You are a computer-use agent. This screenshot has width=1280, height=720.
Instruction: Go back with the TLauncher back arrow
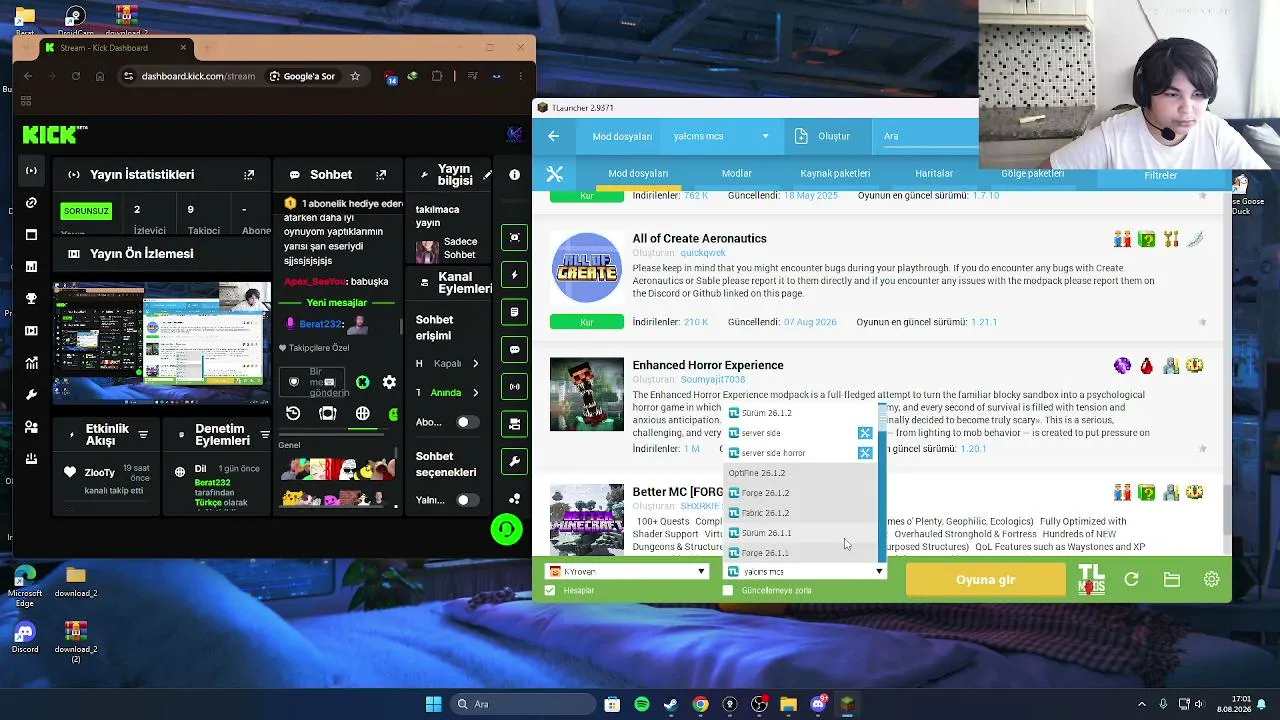click(554, 136)
